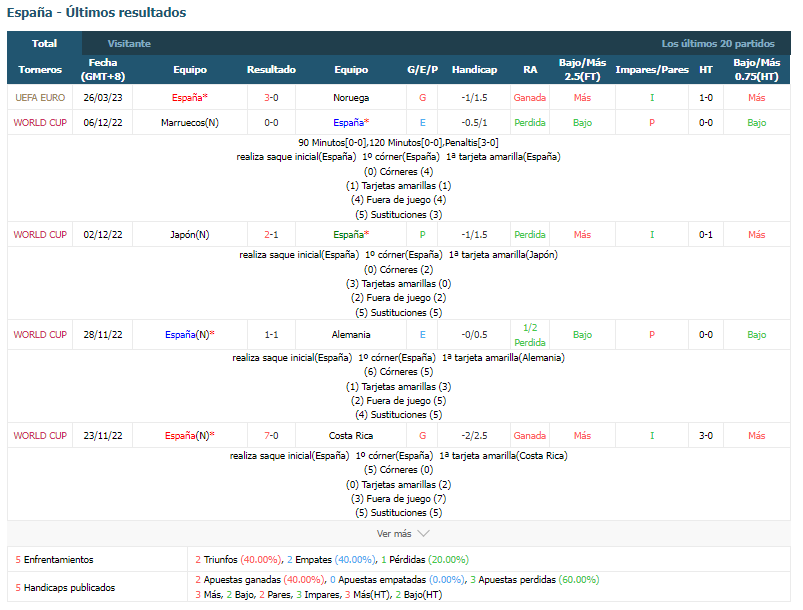Click the Resultado column header
This screenshot has width=803, height=610.
[271, 70]
